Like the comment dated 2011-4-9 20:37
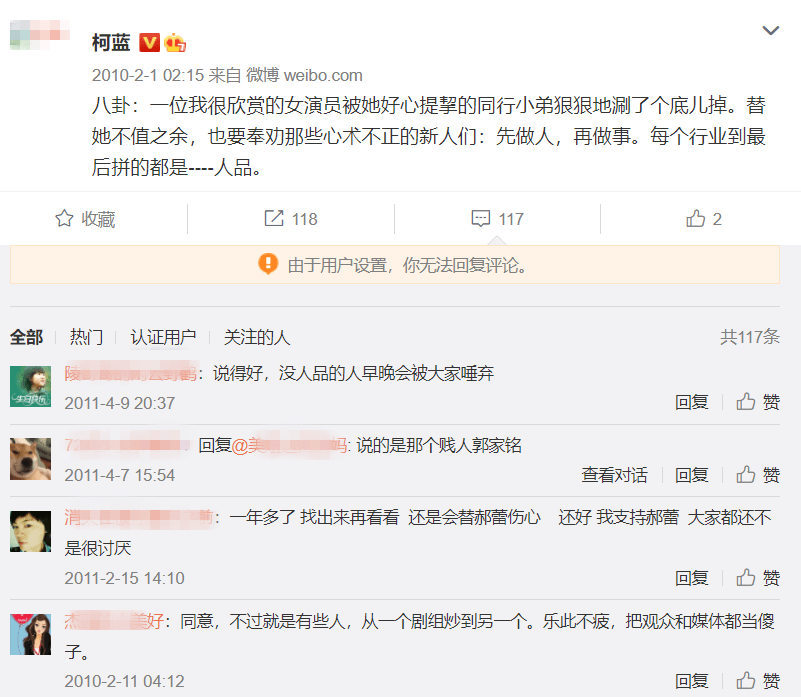Image resolution: width=801 pixels, height=697 pixels. (x=758, y=402)
